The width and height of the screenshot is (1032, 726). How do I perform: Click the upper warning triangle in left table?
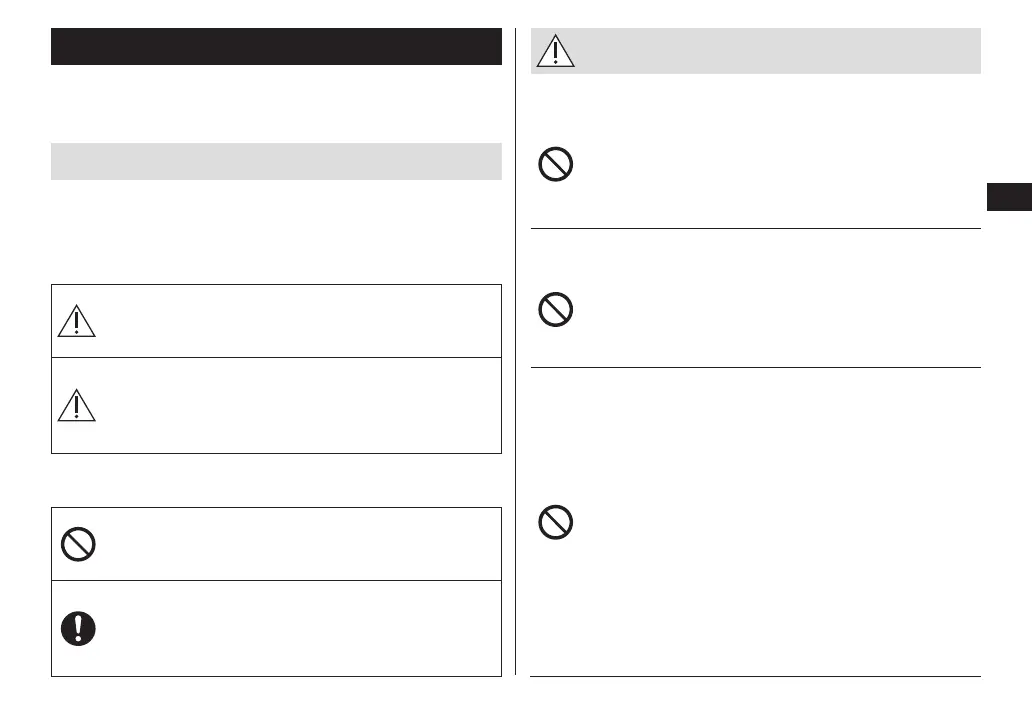click(x=76, y=321)
